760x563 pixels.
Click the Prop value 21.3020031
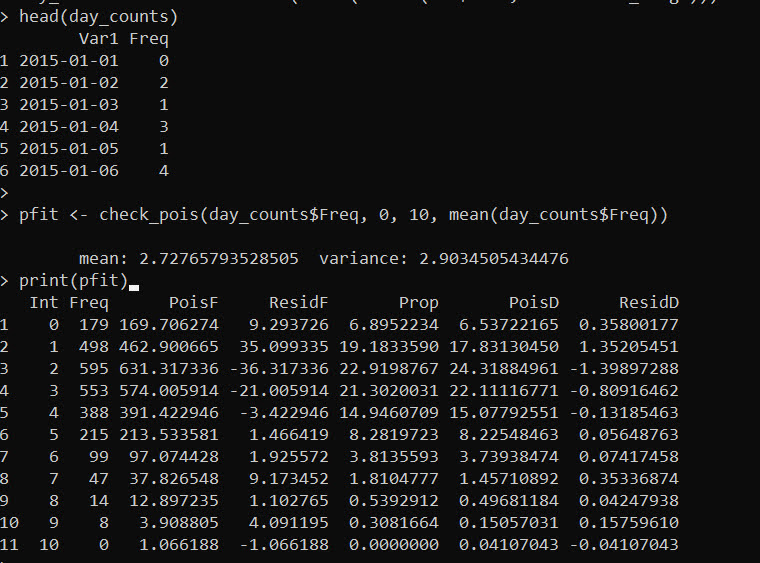(x=389, y=391)
